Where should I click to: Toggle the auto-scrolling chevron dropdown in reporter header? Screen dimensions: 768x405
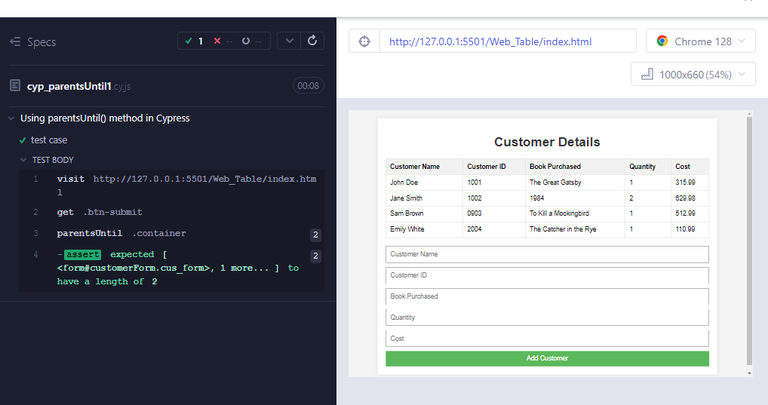click(x=288, y=41)
